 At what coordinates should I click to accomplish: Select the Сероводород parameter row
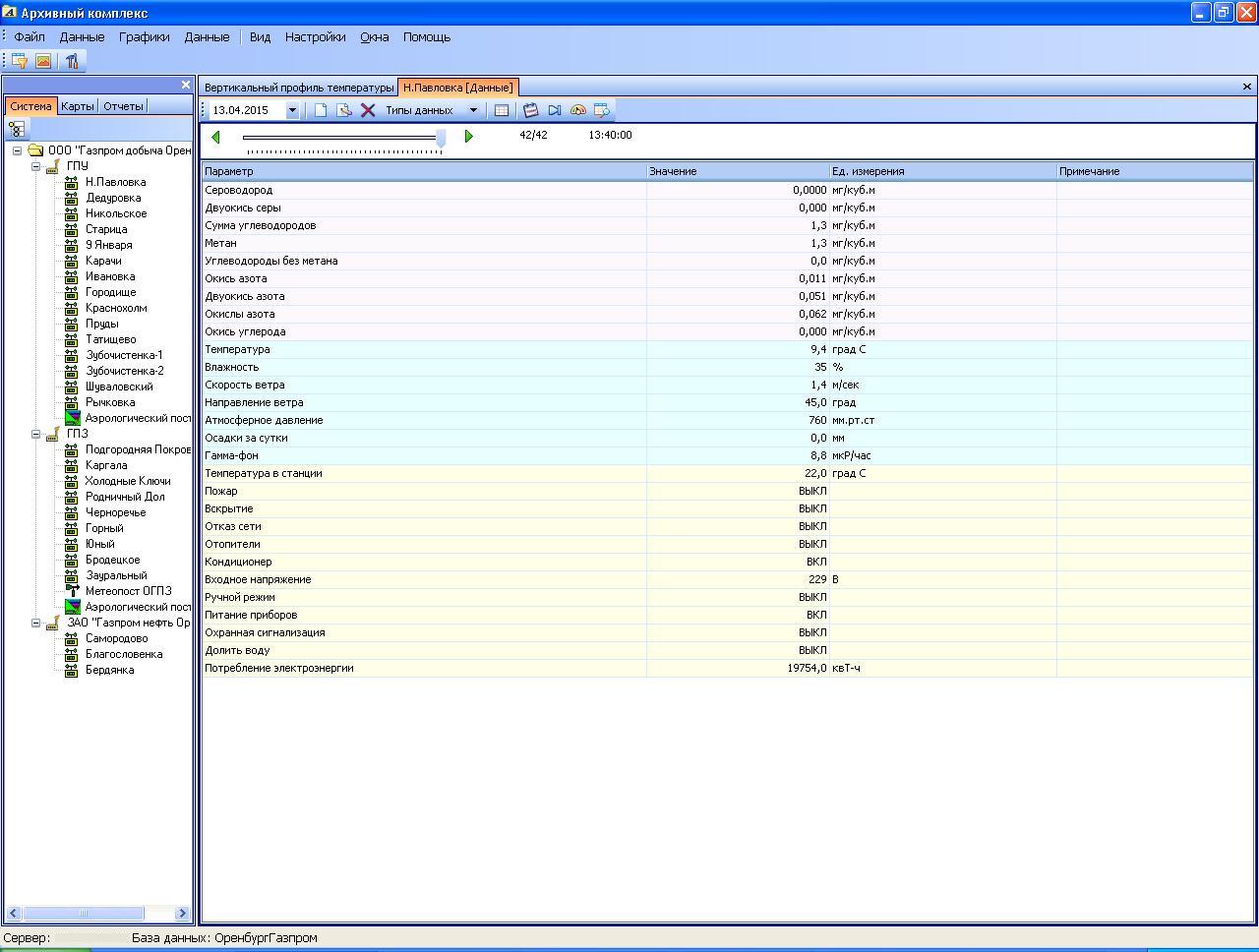tap(728, 190)
